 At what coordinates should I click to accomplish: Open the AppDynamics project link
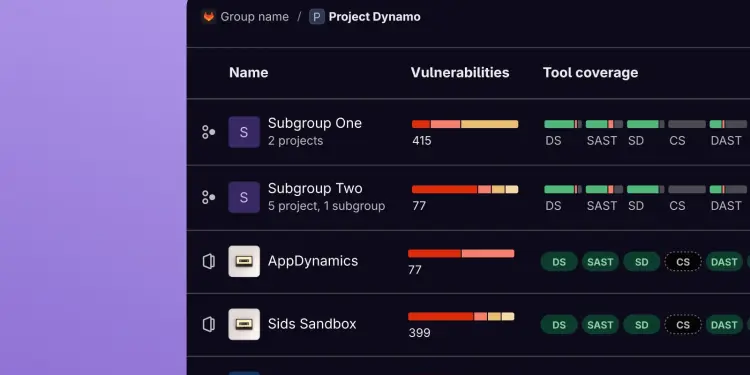pos(313,261)
